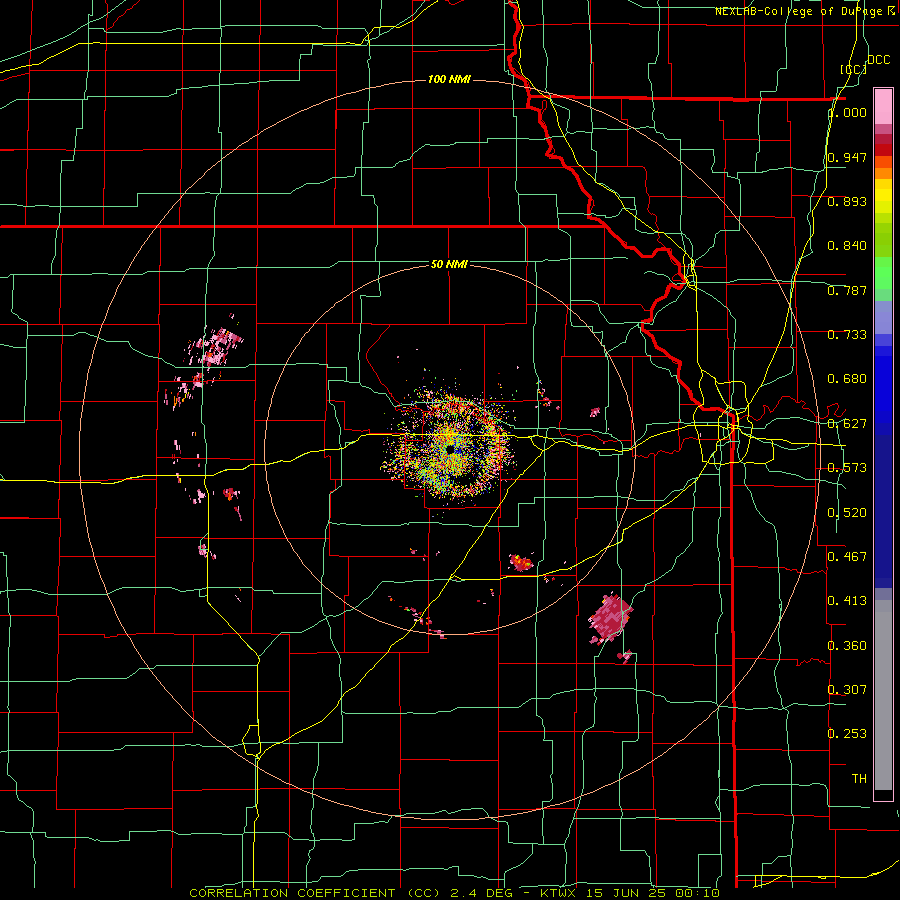Click the 0.733 color scale value
900x900 pixels.
click(x=847, y=335)
